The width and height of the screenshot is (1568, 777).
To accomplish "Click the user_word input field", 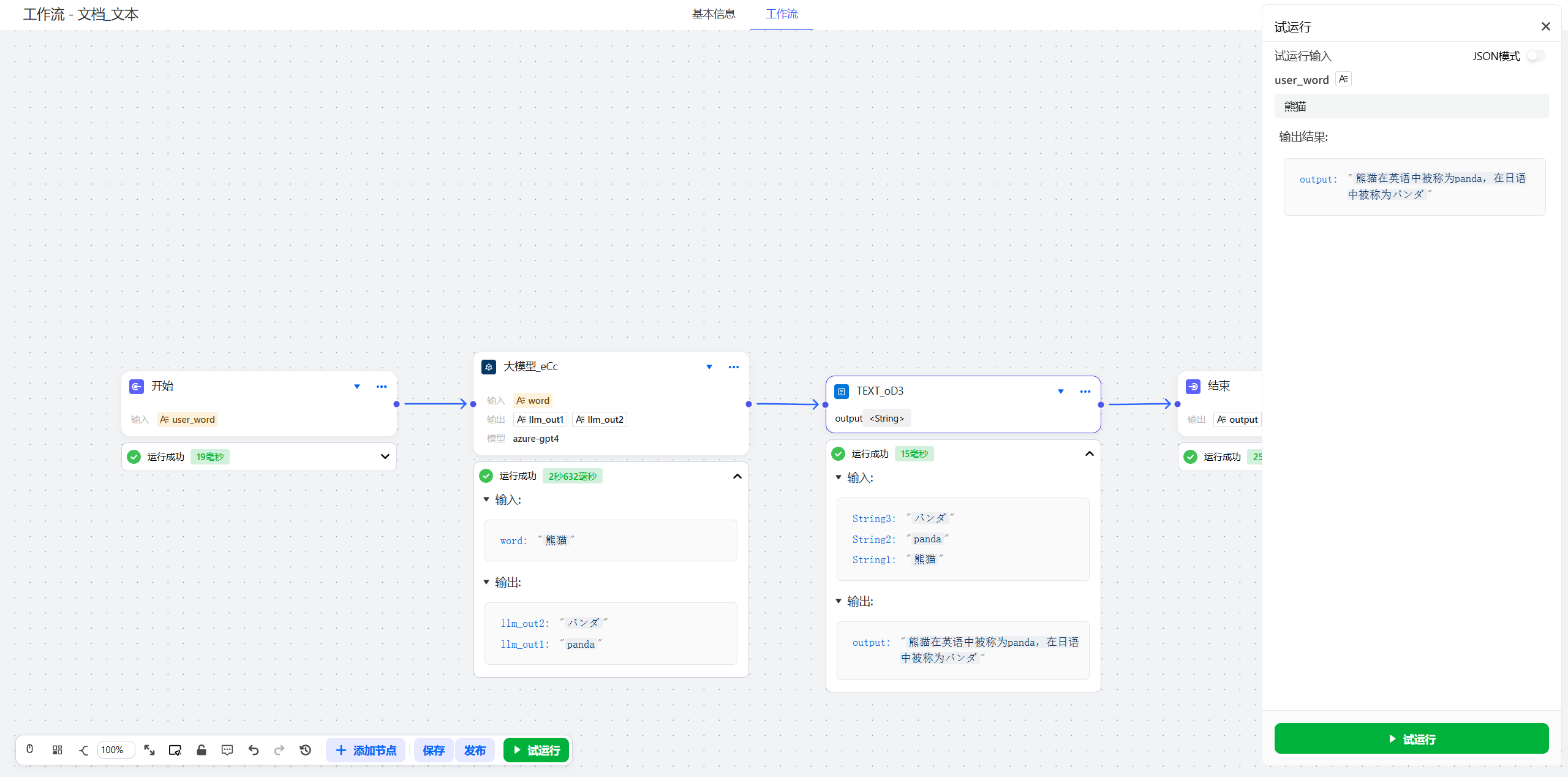I will (1411, 107).
